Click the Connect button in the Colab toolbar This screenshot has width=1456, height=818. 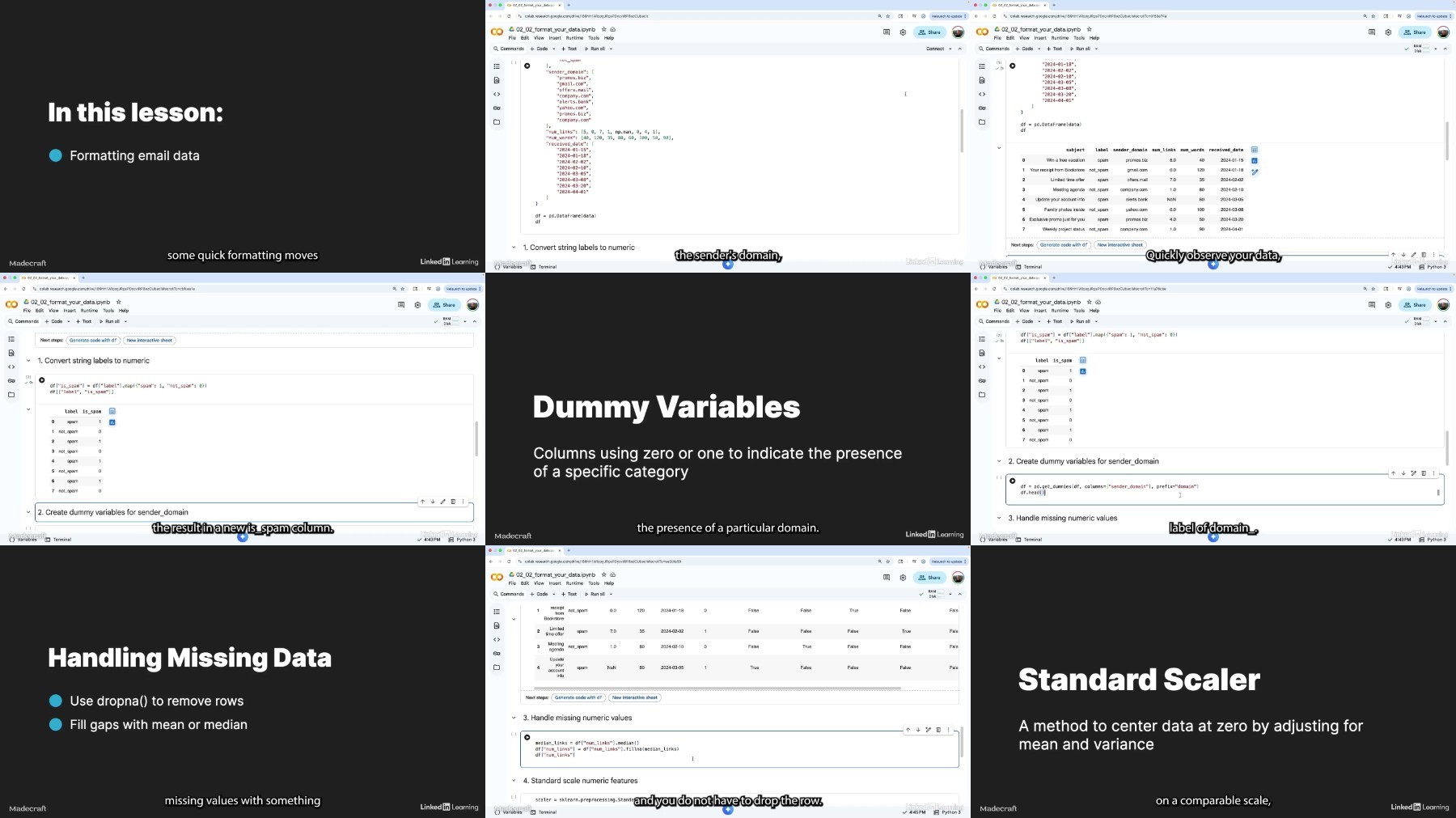coord(935,49)
